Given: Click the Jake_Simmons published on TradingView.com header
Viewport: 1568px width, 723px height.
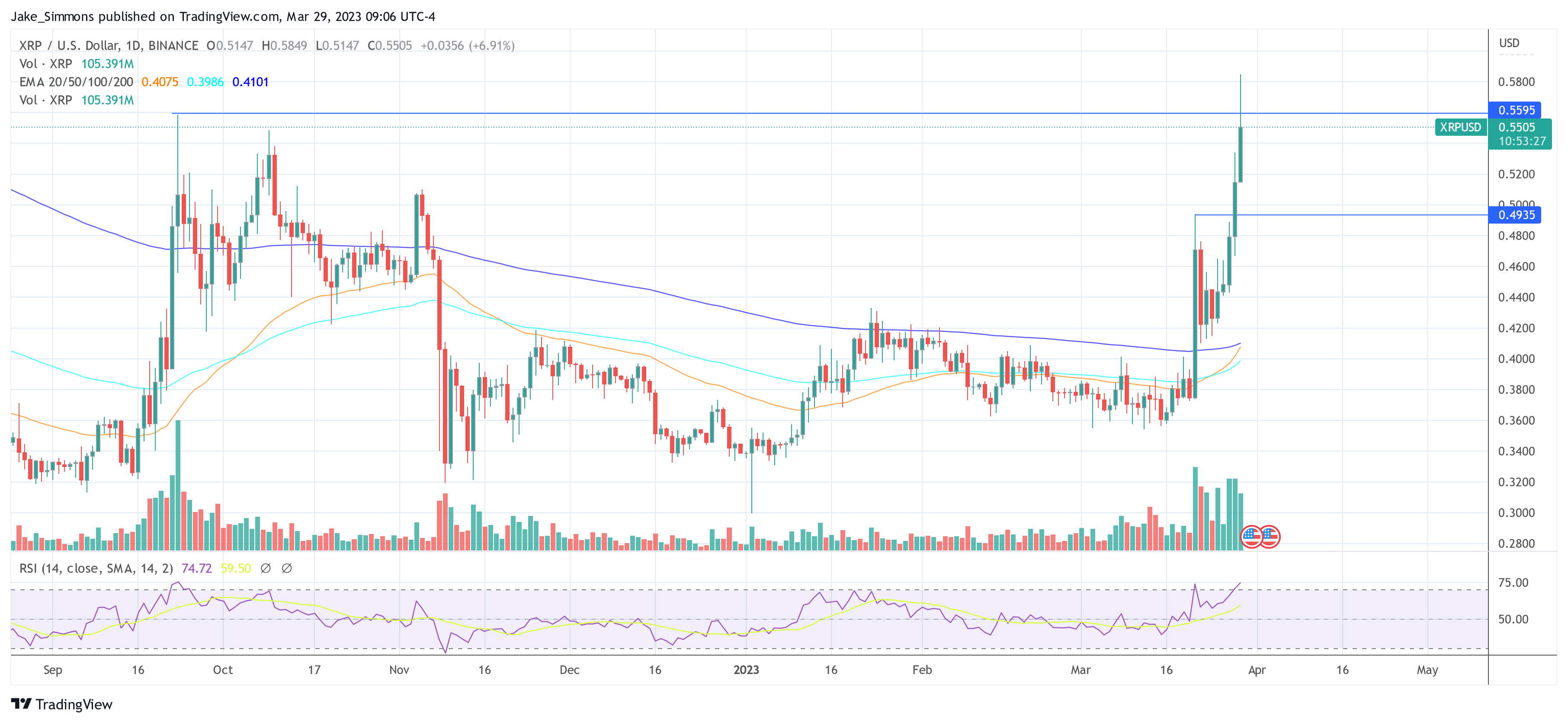Looking at the screenshot, I should click(223, 16).
